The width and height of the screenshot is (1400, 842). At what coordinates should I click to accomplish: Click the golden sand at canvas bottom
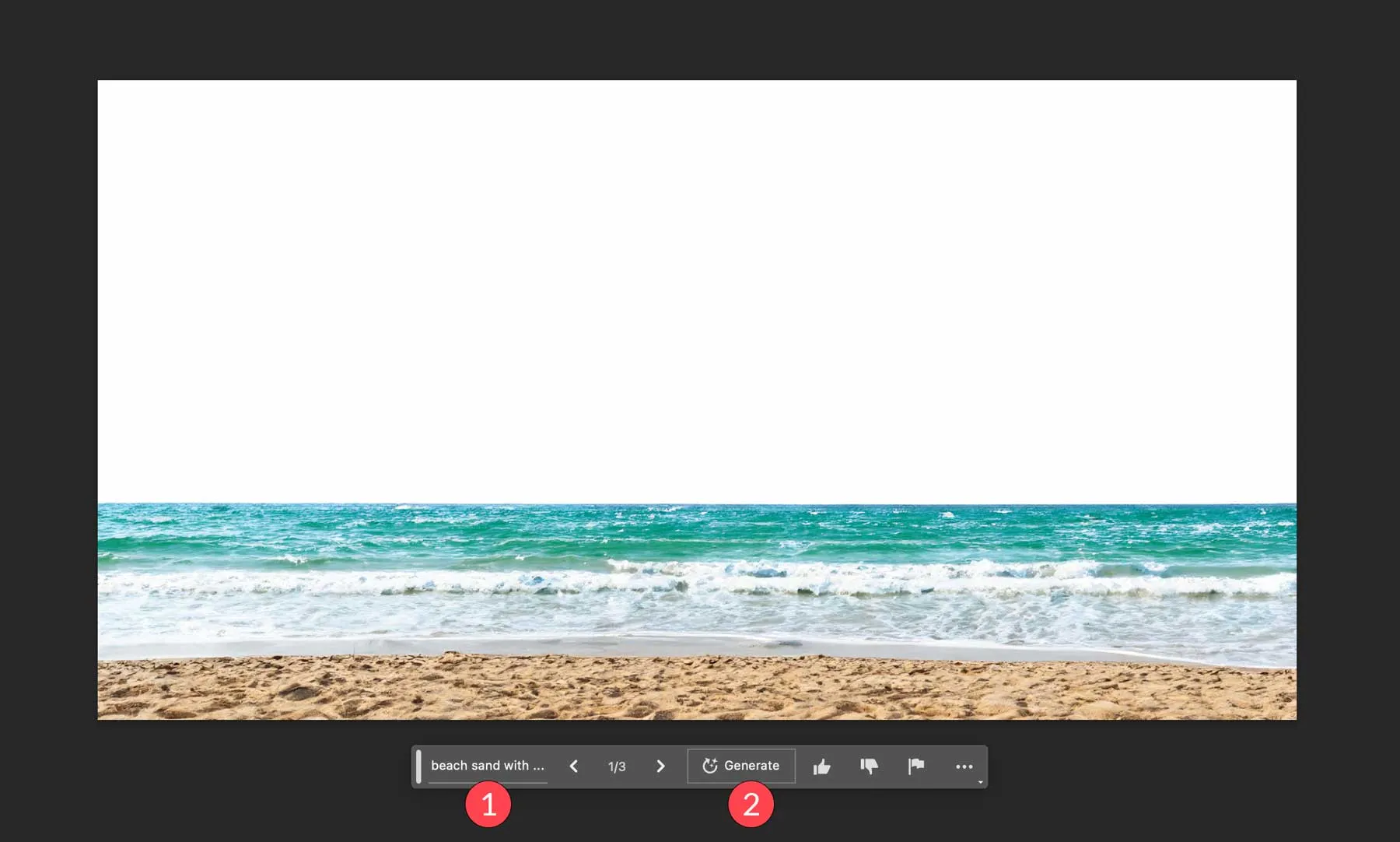pos(697,689)
